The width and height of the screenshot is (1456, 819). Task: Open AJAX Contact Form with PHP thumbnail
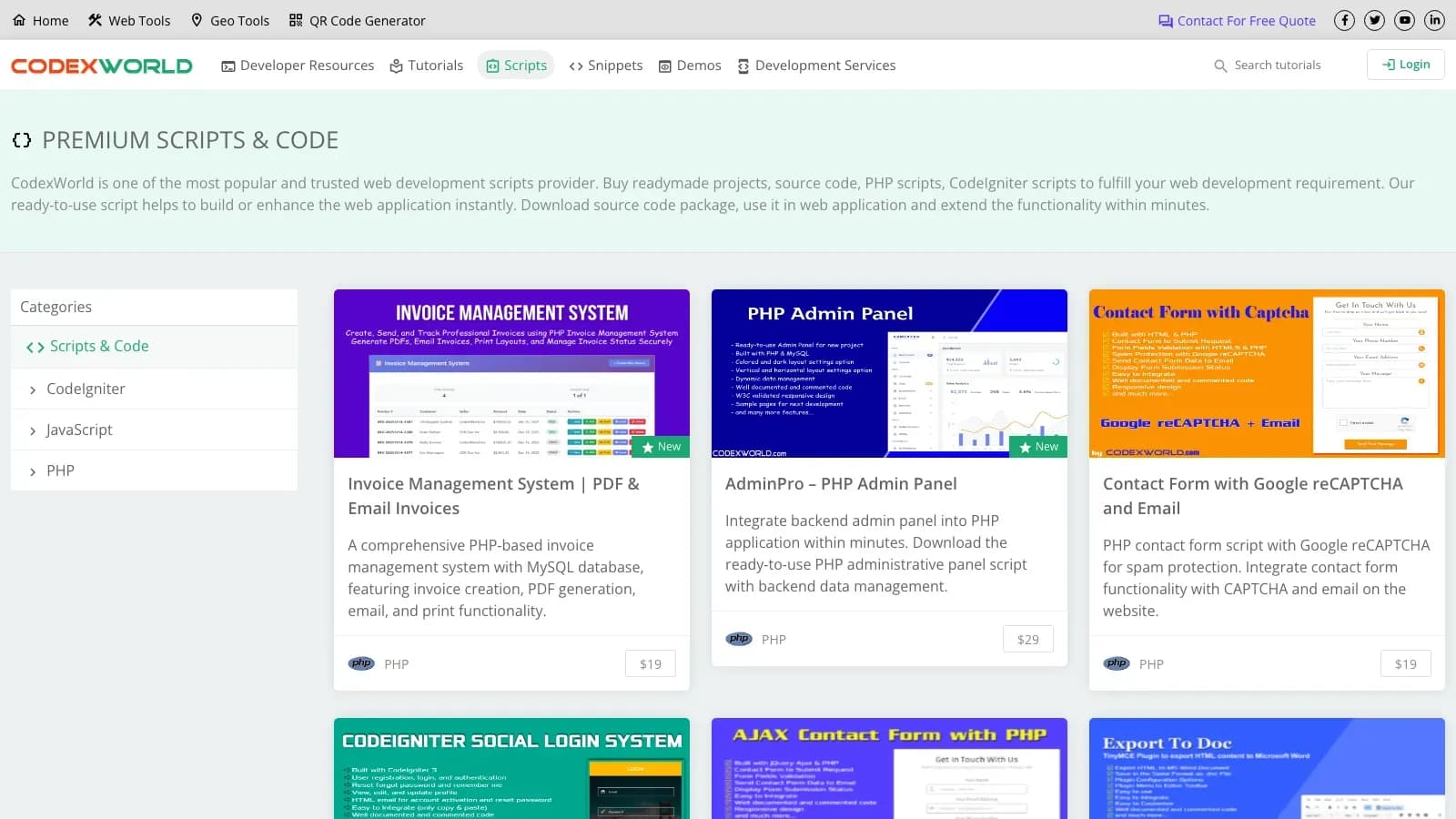coord(889,768)
